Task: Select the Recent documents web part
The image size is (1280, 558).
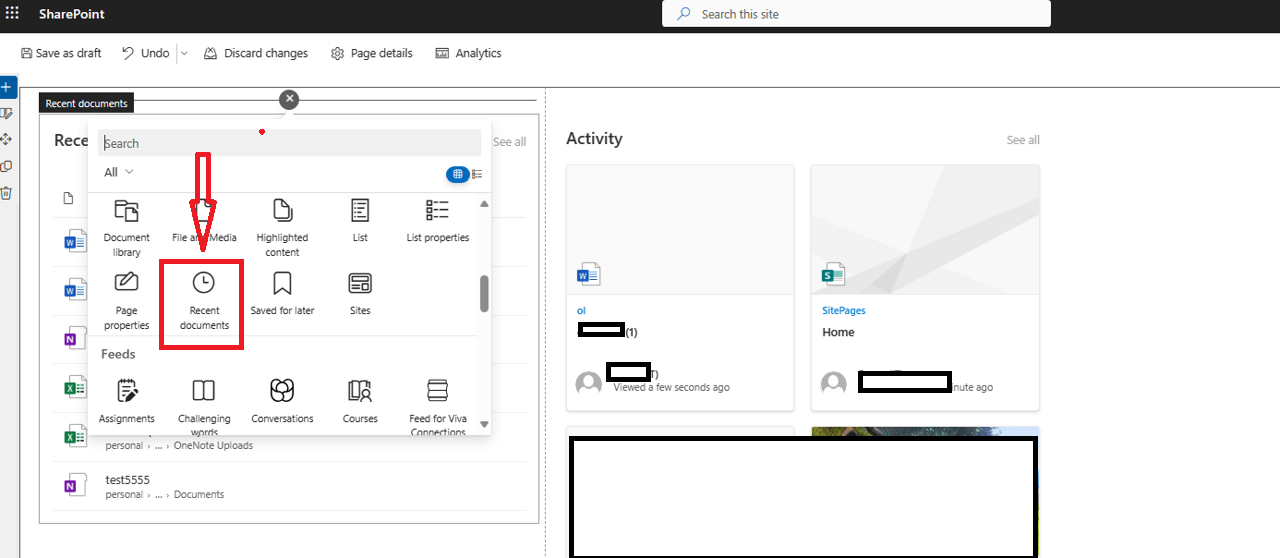Action: pos(204,300)
